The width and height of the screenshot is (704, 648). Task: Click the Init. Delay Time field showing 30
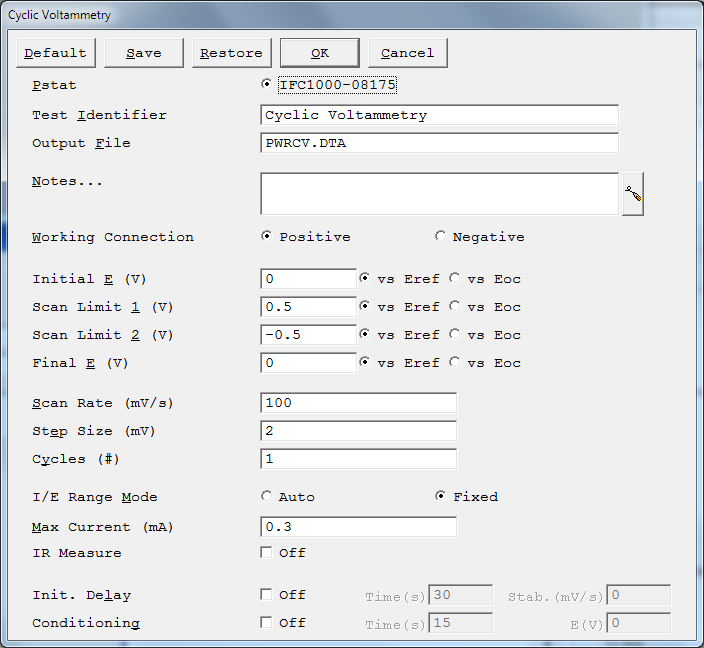click(461, 595)
